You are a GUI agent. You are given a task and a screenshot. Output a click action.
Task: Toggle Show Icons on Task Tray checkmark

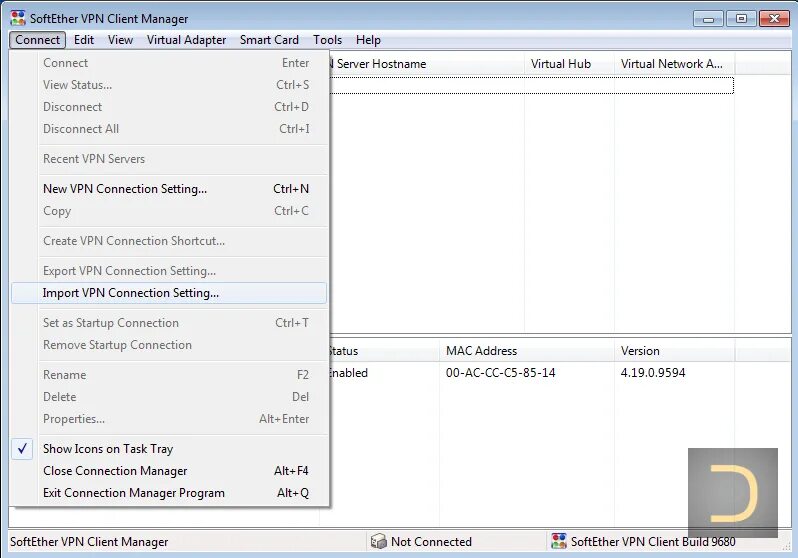click(x=22, y=449)
